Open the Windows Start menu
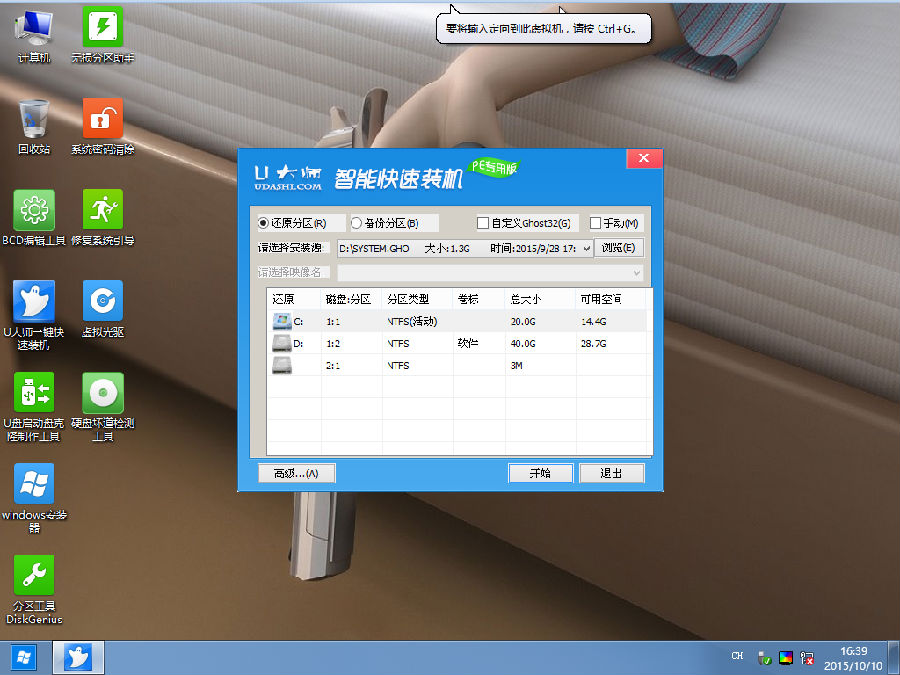The image size is (900, 675). coord(22,657)
